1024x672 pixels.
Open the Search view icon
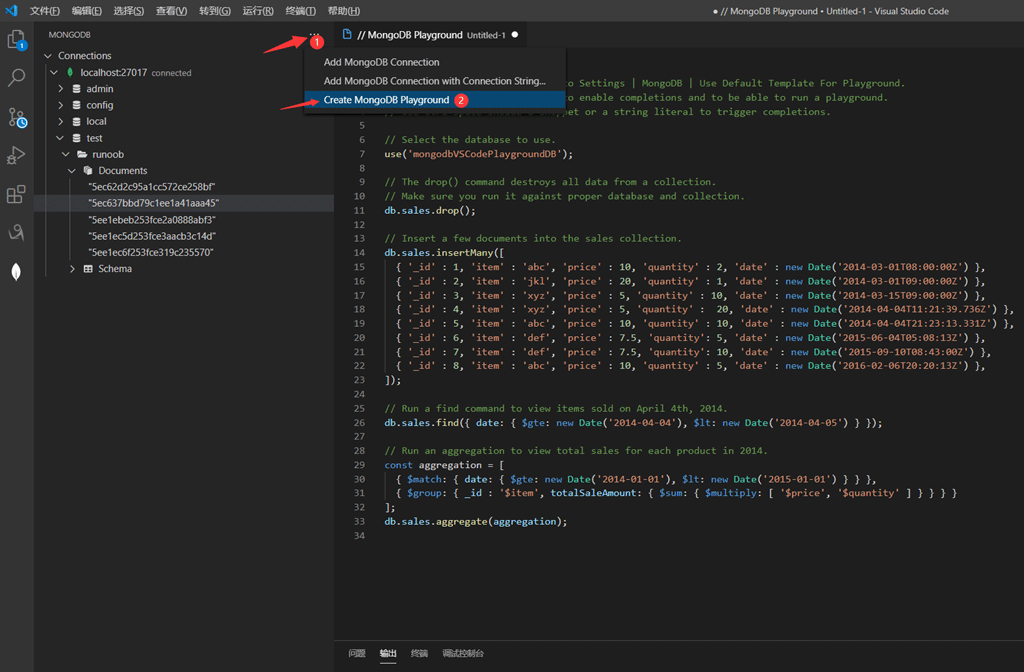point(16,78)
